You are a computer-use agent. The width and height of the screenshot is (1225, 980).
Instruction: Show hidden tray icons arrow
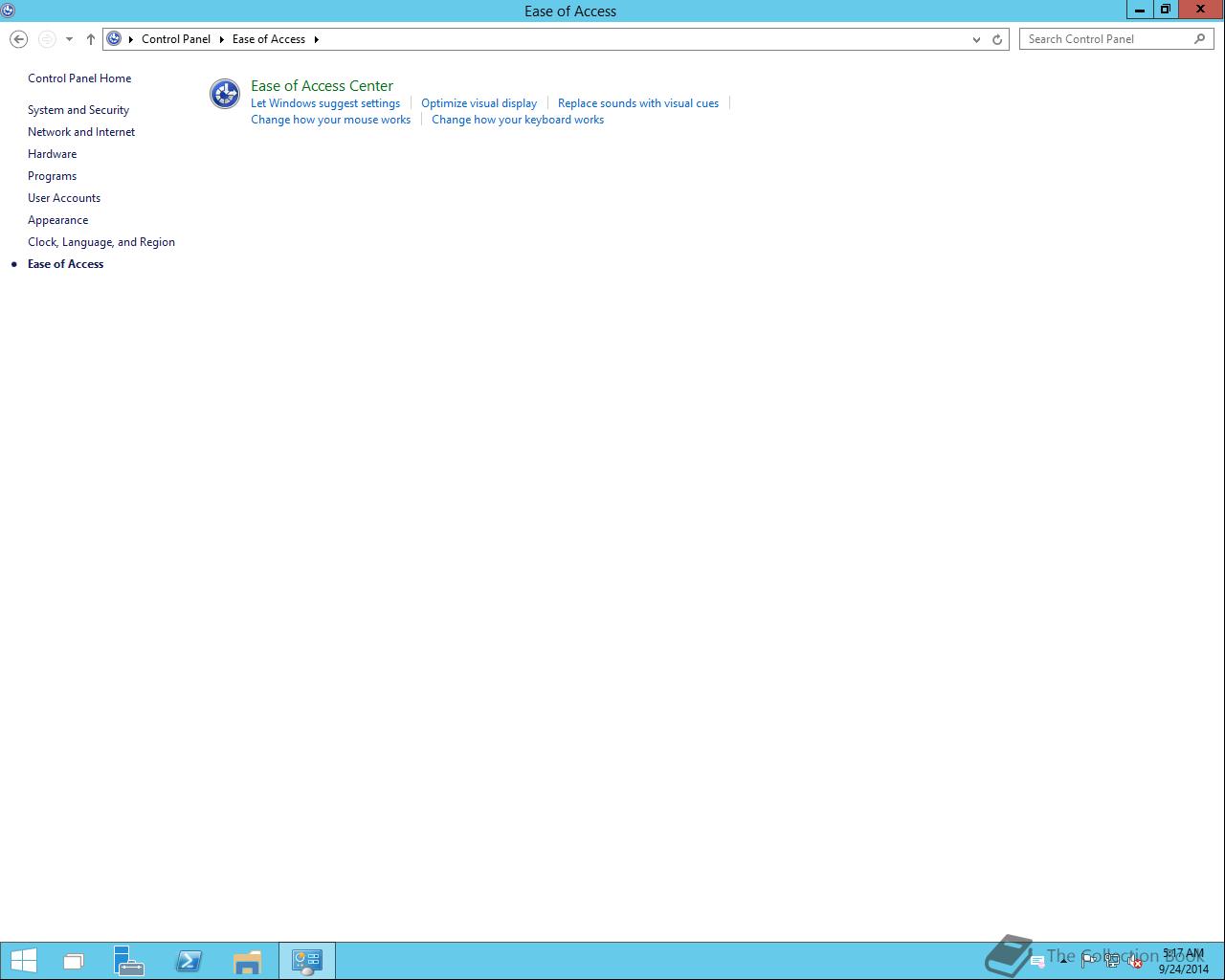(1063, 961)
